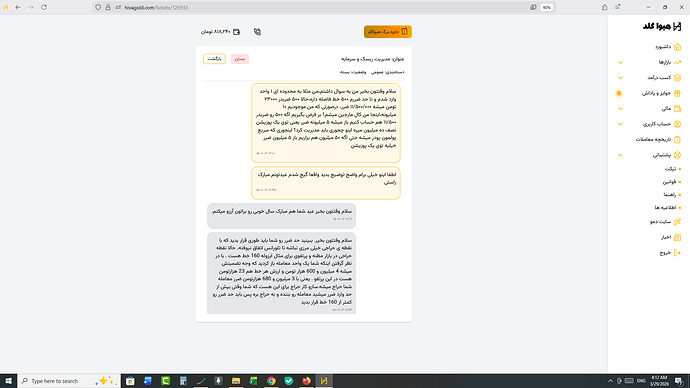
Task: Expand the مالی submenu chevron
Action: [x=620, y=109]
